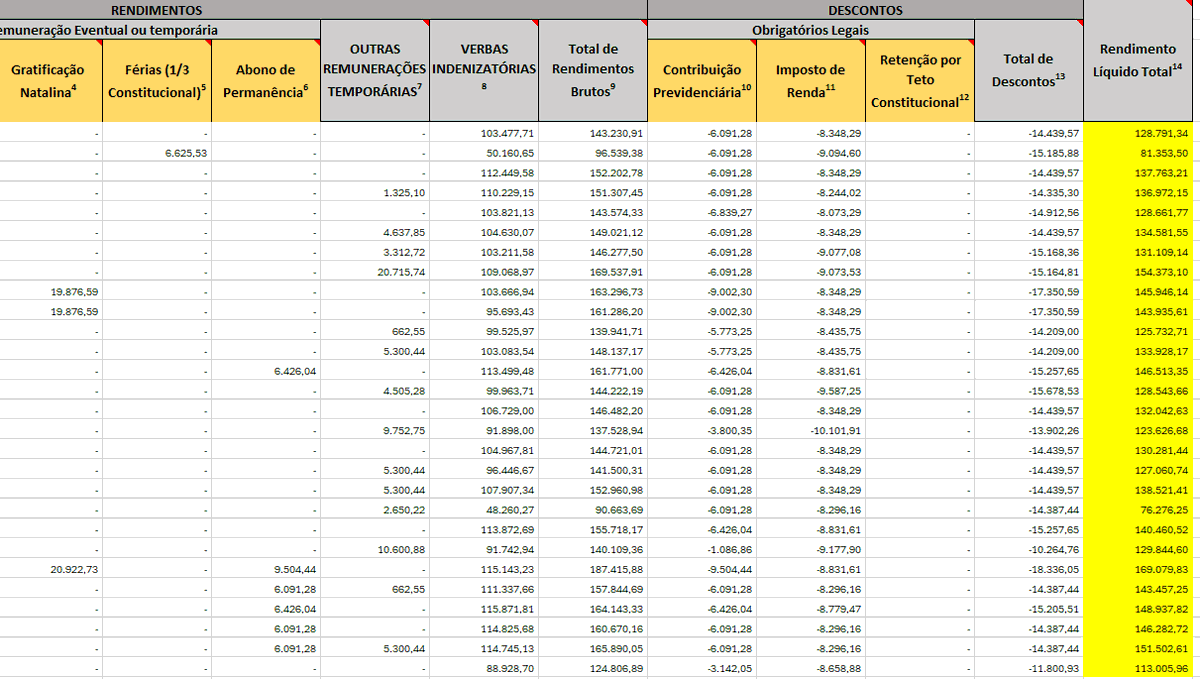The height and width of the screenshot is (679, 1200).
Task: Click the temporary remuneration value 1.325,10
Action: tap(375, 192)
